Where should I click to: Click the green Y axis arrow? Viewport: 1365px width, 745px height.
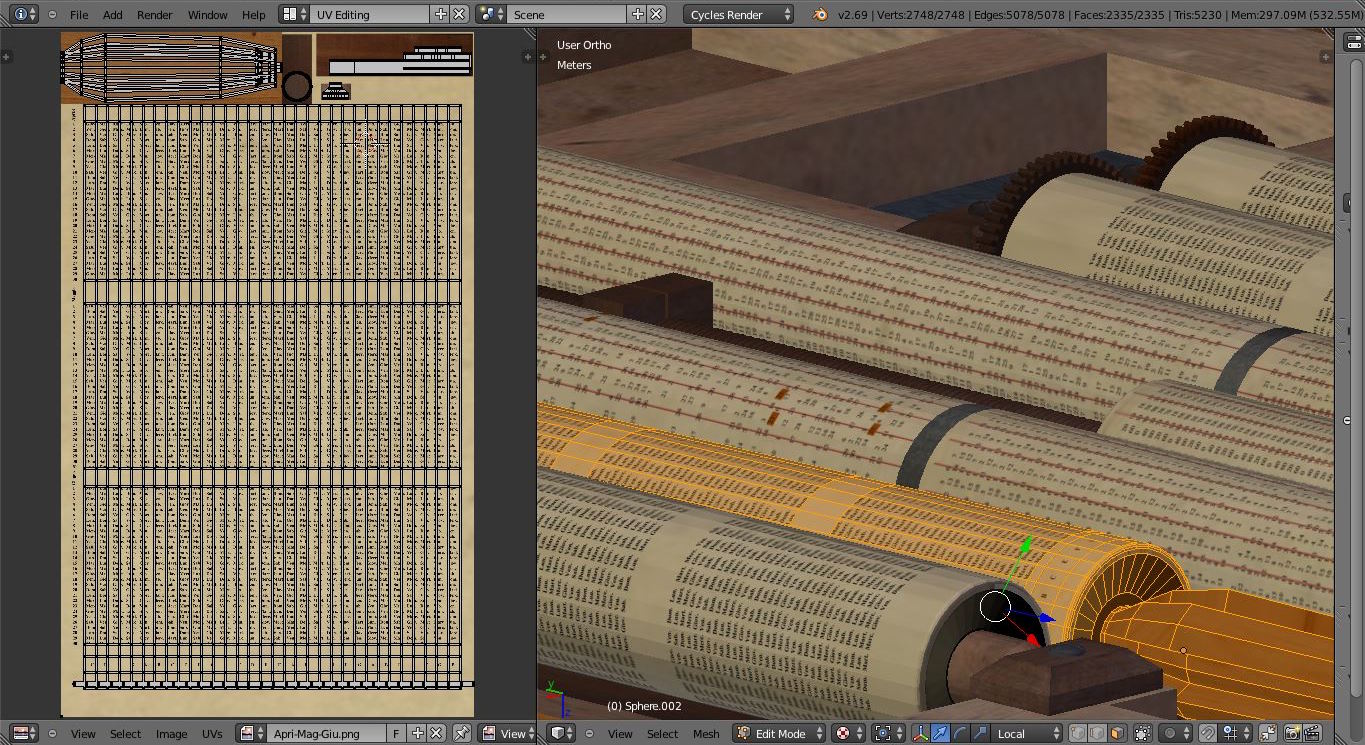(x=1025, y=546)
